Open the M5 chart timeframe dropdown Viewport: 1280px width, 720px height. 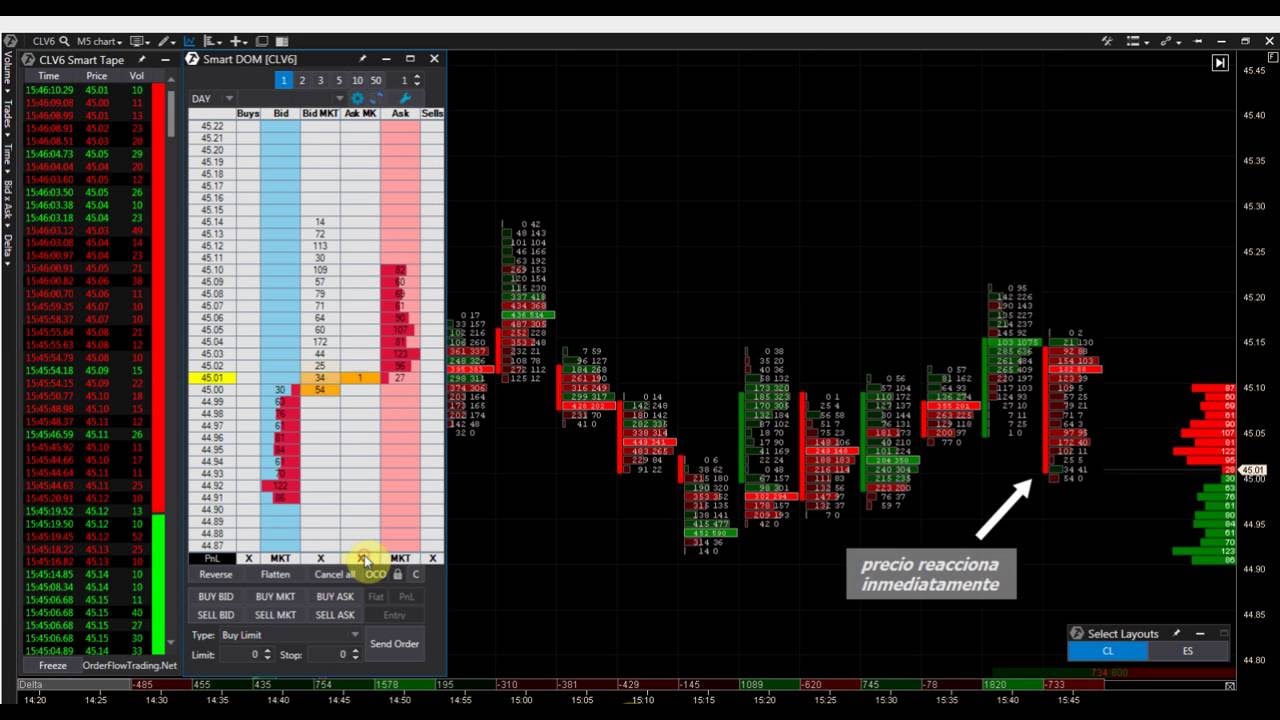pyautogui.click(x=99, y=41)
